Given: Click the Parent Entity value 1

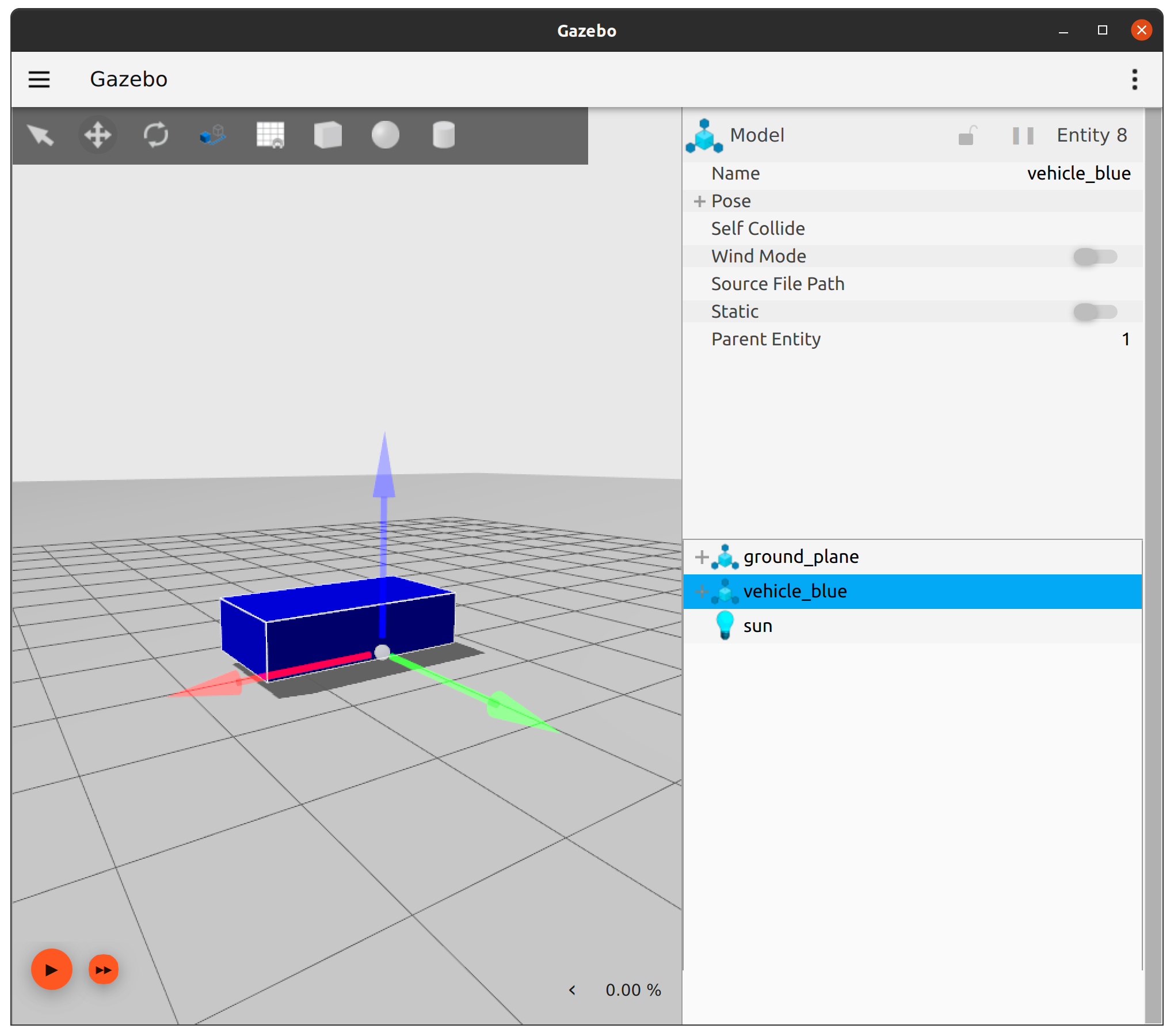Looking at the screenshot, I should (1126, 339).
